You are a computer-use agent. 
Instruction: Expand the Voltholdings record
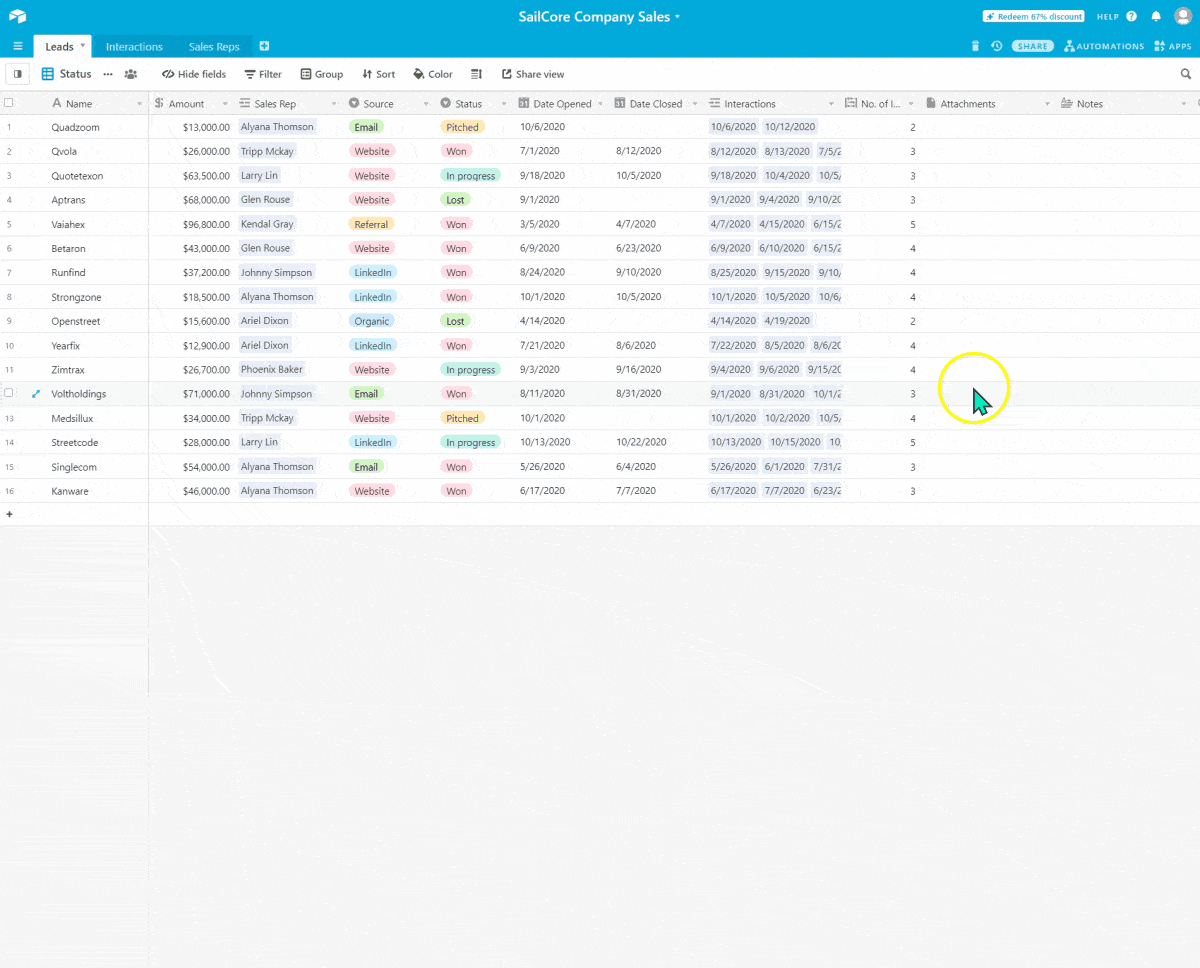[x=37, y=393]
